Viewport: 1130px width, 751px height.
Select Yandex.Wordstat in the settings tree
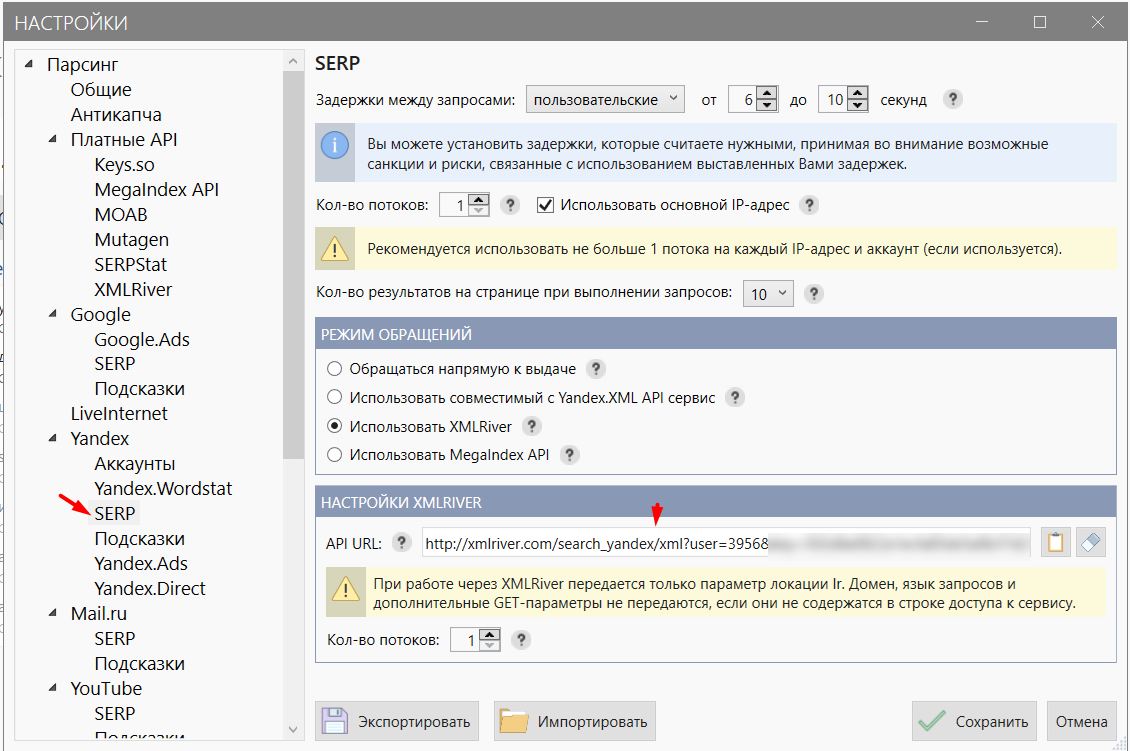163,488
